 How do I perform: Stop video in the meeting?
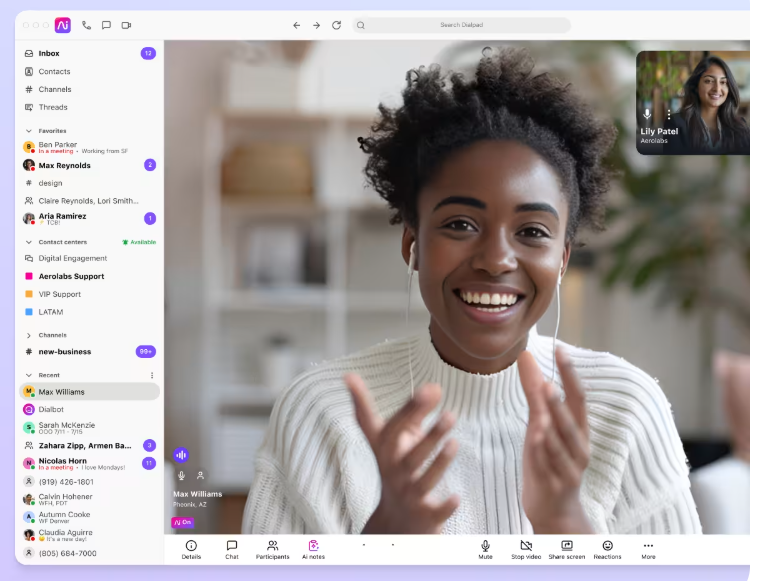tap(526, 550)
